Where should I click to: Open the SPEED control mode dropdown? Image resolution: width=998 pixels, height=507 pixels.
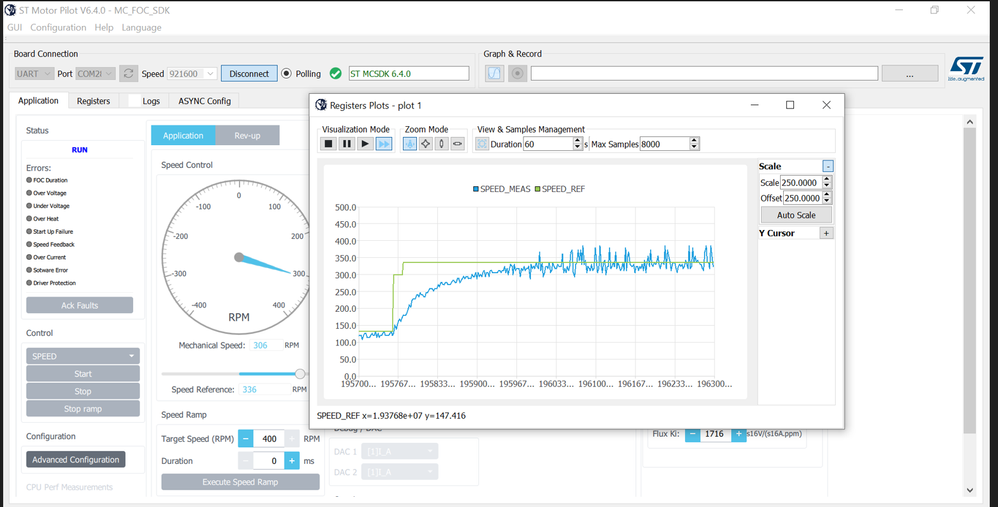tap(83, 356)
